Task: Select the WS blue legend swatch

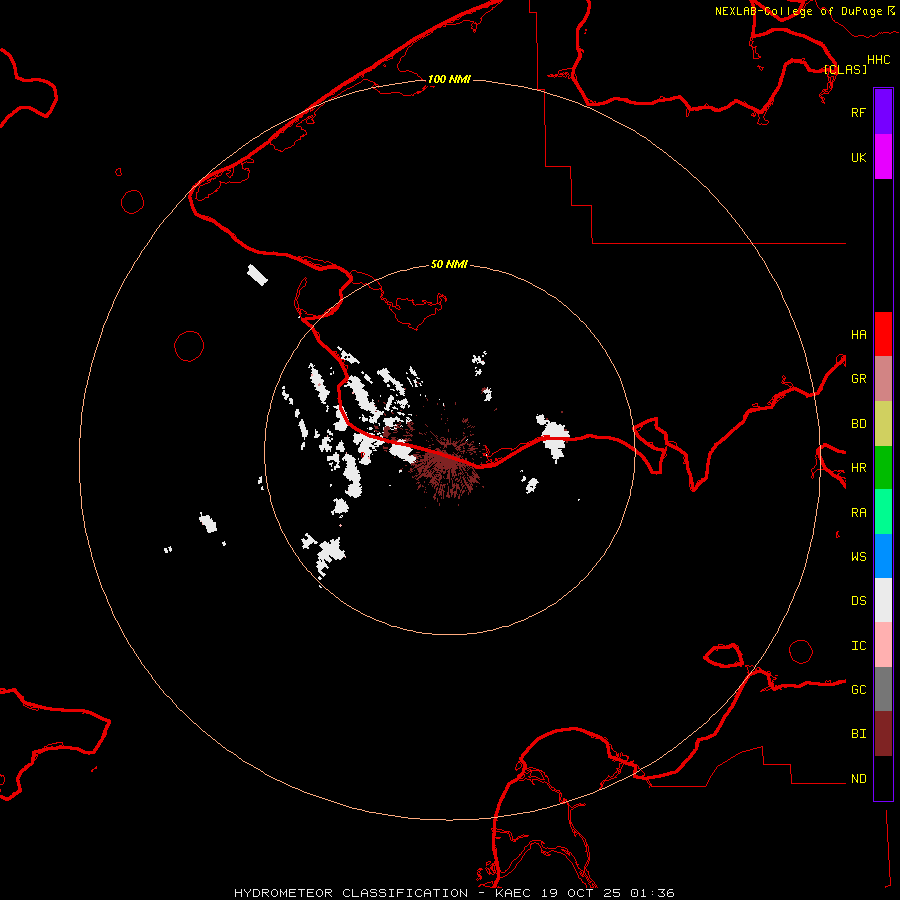Action: 883,556
